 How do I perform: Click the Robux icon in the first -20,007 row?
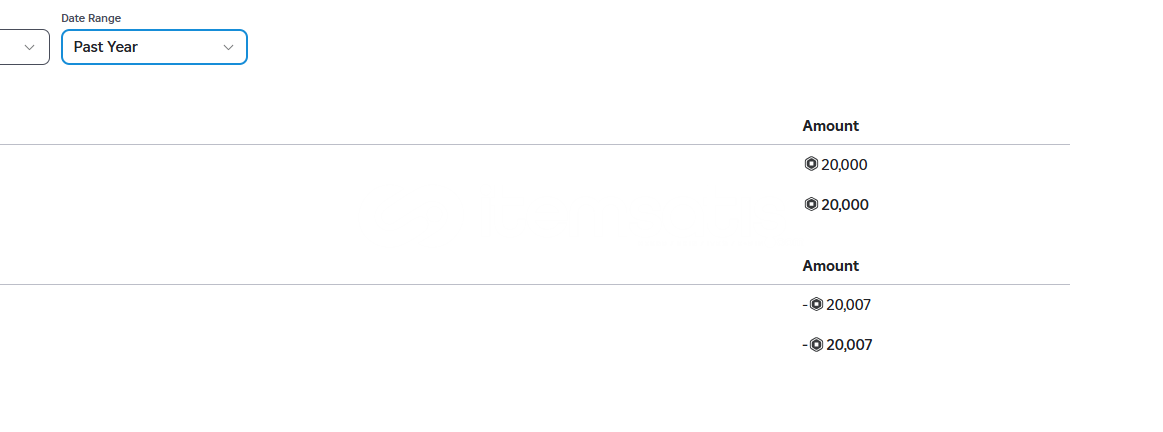tap(817, 304)
